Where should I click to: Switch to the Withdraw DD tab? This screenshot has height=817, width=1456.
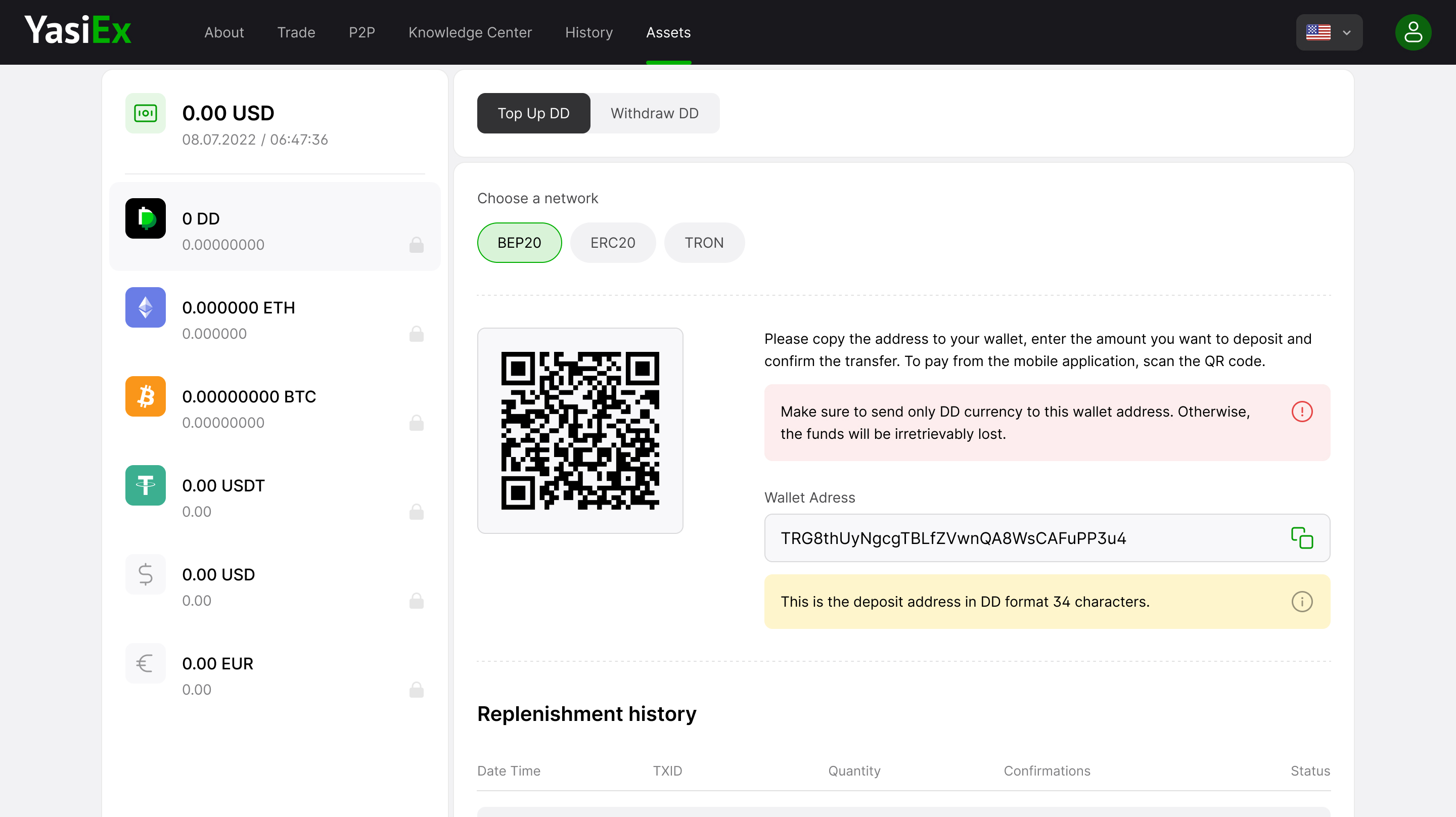coord(654,113)
